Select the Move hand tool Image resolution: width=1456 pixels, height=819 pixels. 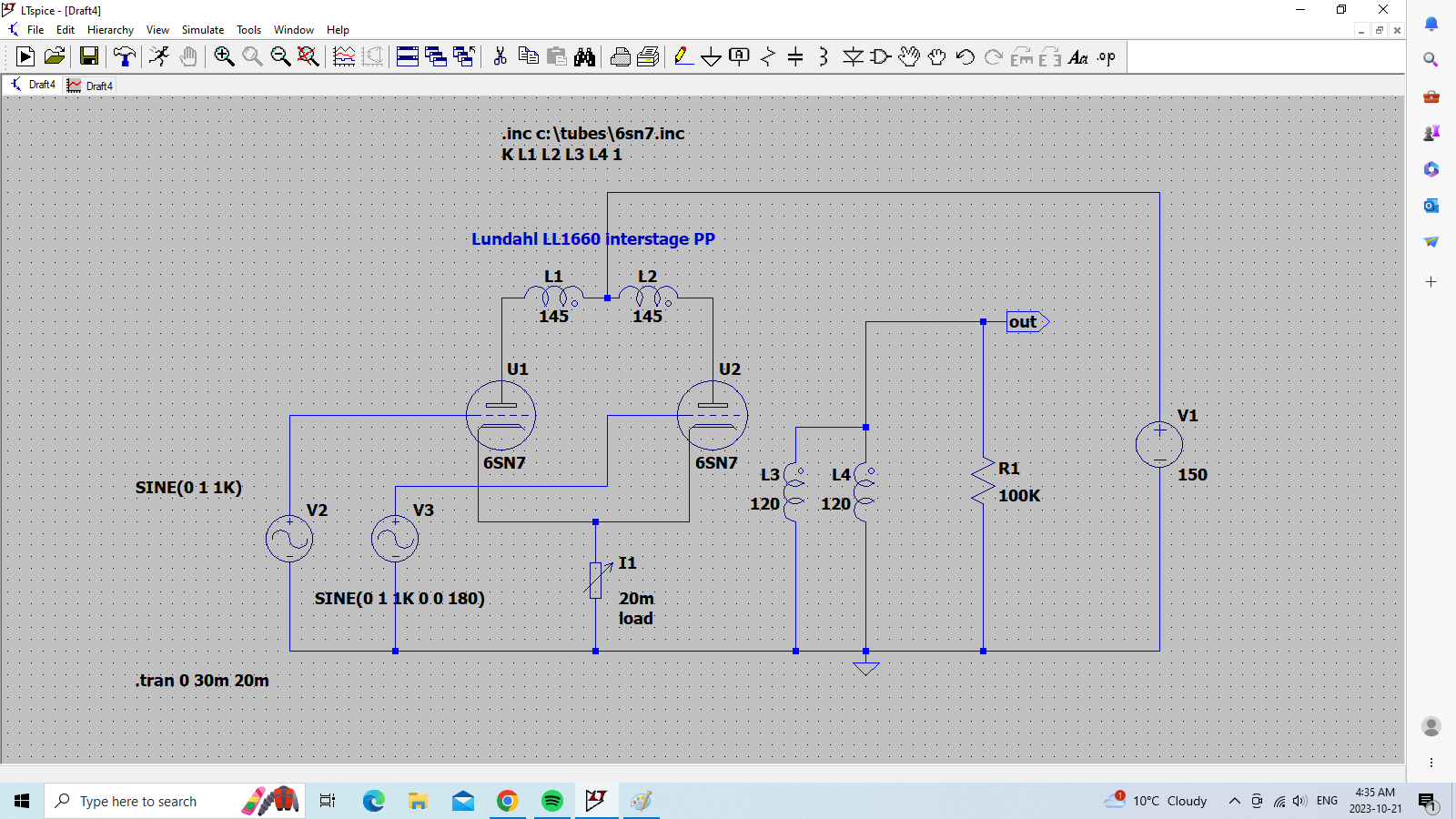point(909,56)
